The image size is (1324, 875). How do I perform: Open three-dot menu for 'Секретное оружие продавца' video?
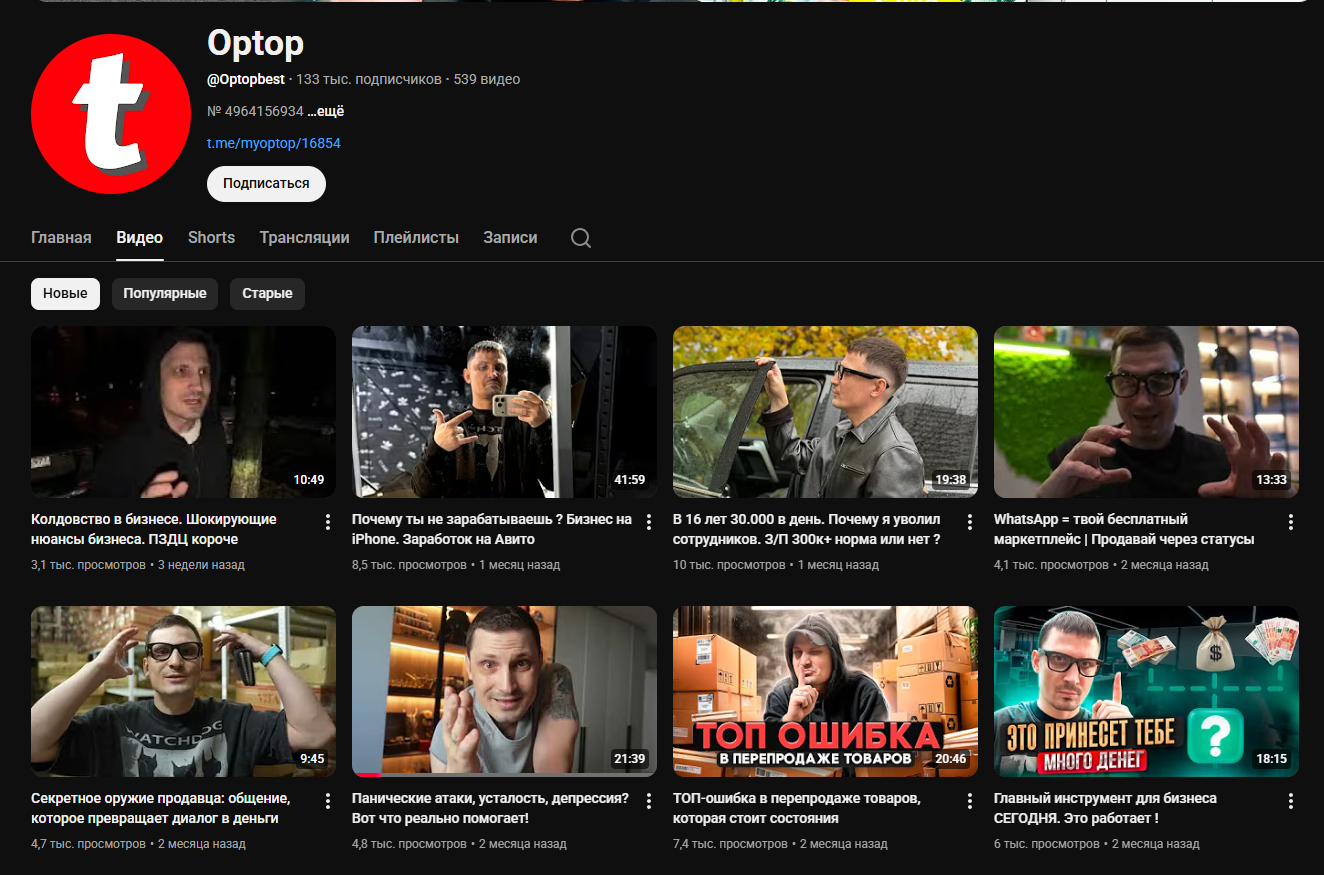coord(327,801)
